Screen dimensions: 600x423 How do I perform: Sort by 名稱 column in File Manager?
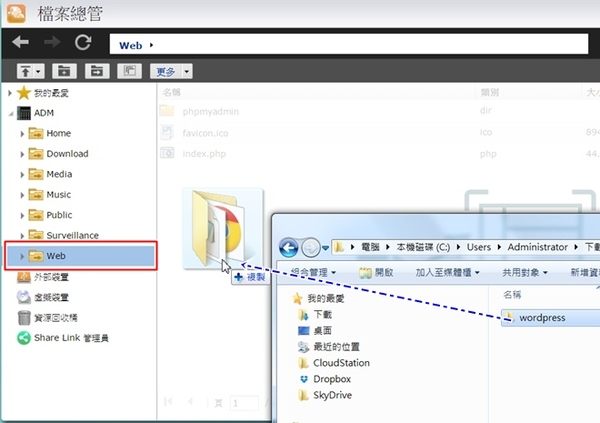171,92
